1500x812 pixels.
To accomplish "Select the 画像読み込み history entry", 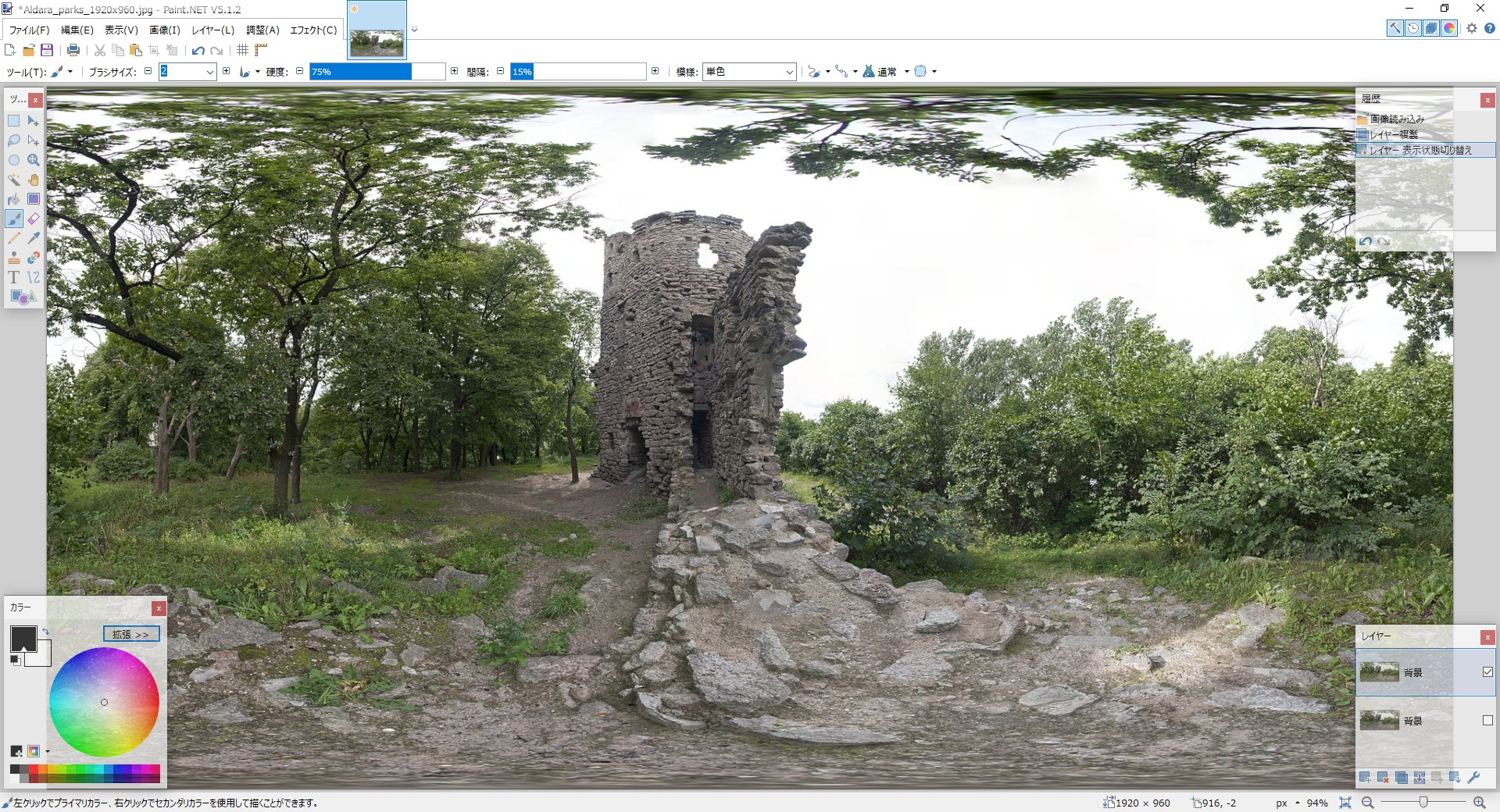I will click(x=1397, y=119).
